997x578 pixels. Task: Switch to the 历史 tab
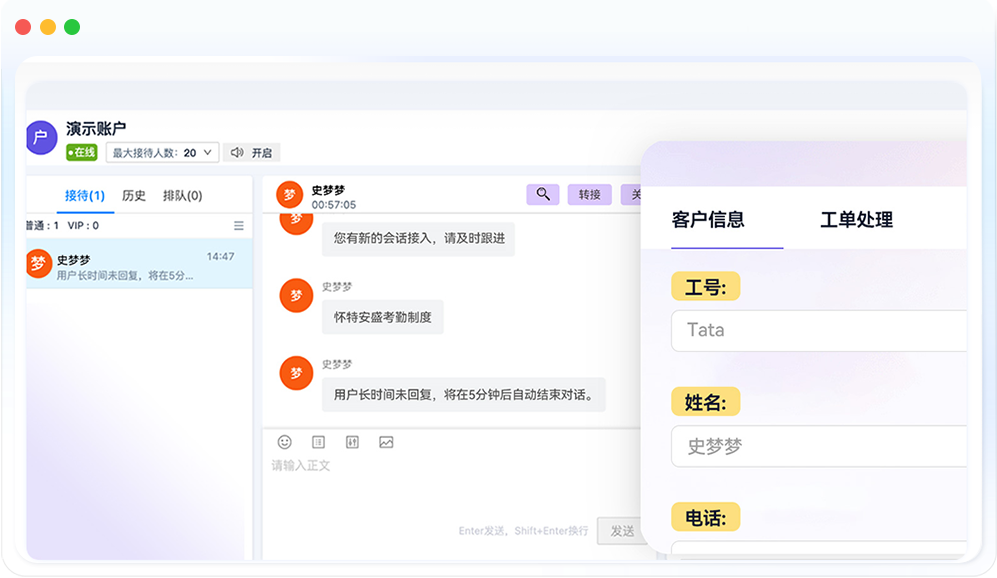click(x=134, y=196)
